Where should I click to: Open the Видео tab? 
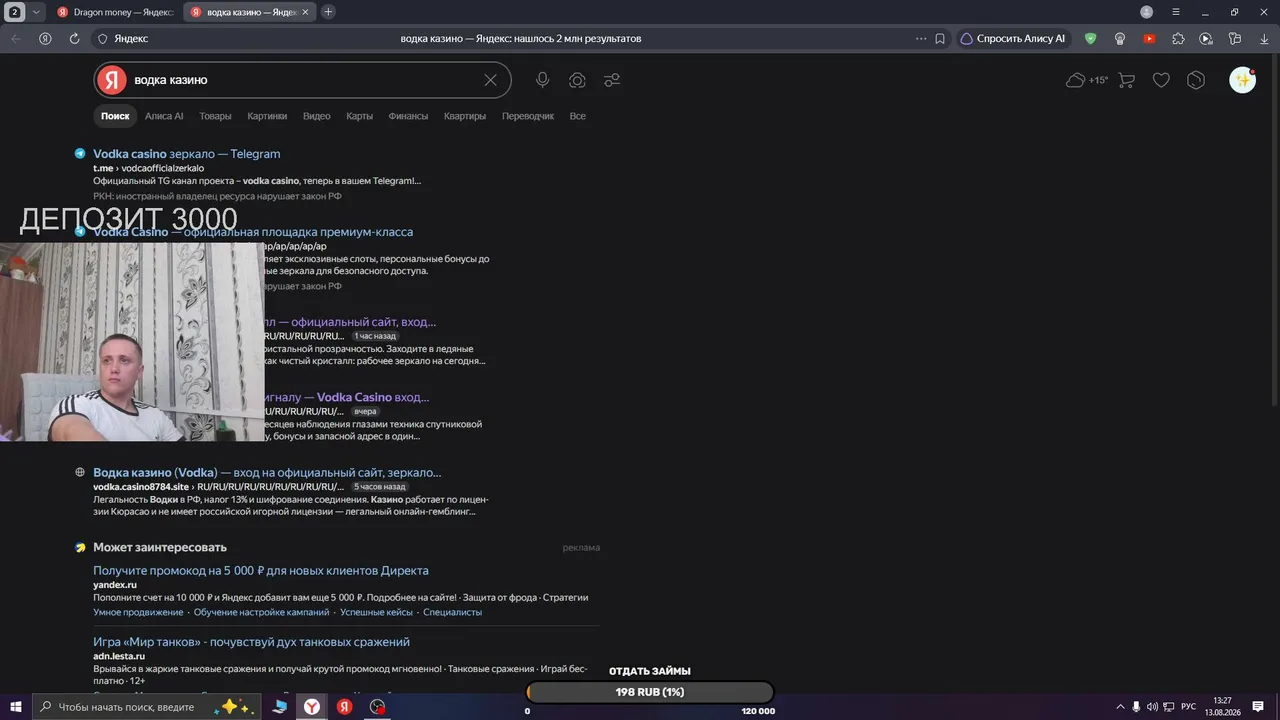click(x=316, y=116)
